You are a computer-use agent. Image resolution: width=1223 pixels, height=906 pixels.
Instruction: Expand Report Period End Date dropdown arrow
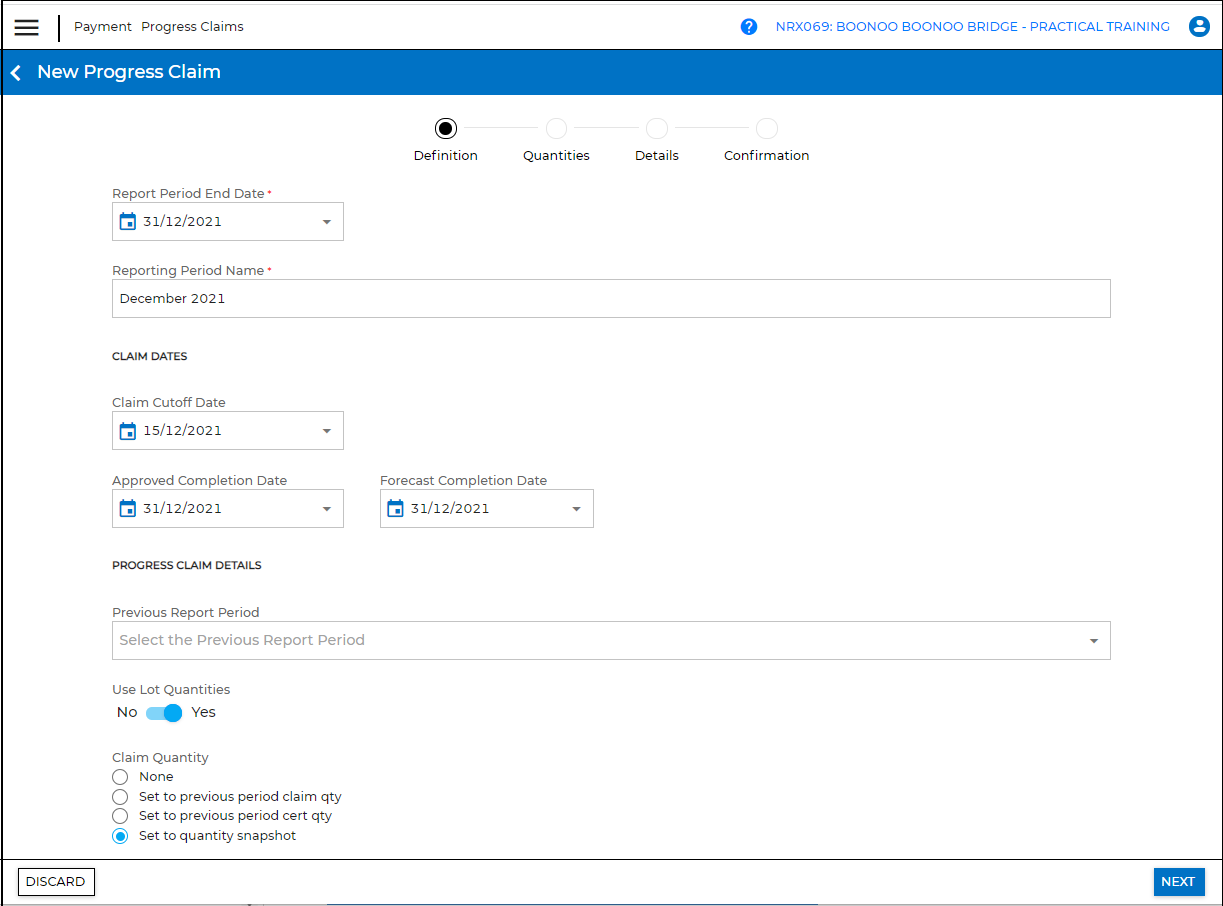pyautogui.click(x=326, y=222)
